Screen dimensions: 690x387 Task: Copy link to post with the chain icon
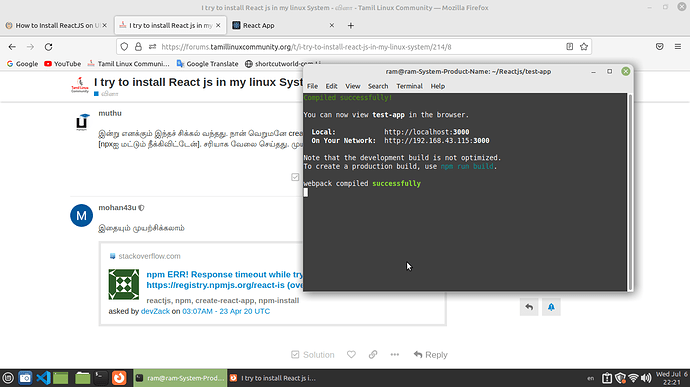coord(373,354)
